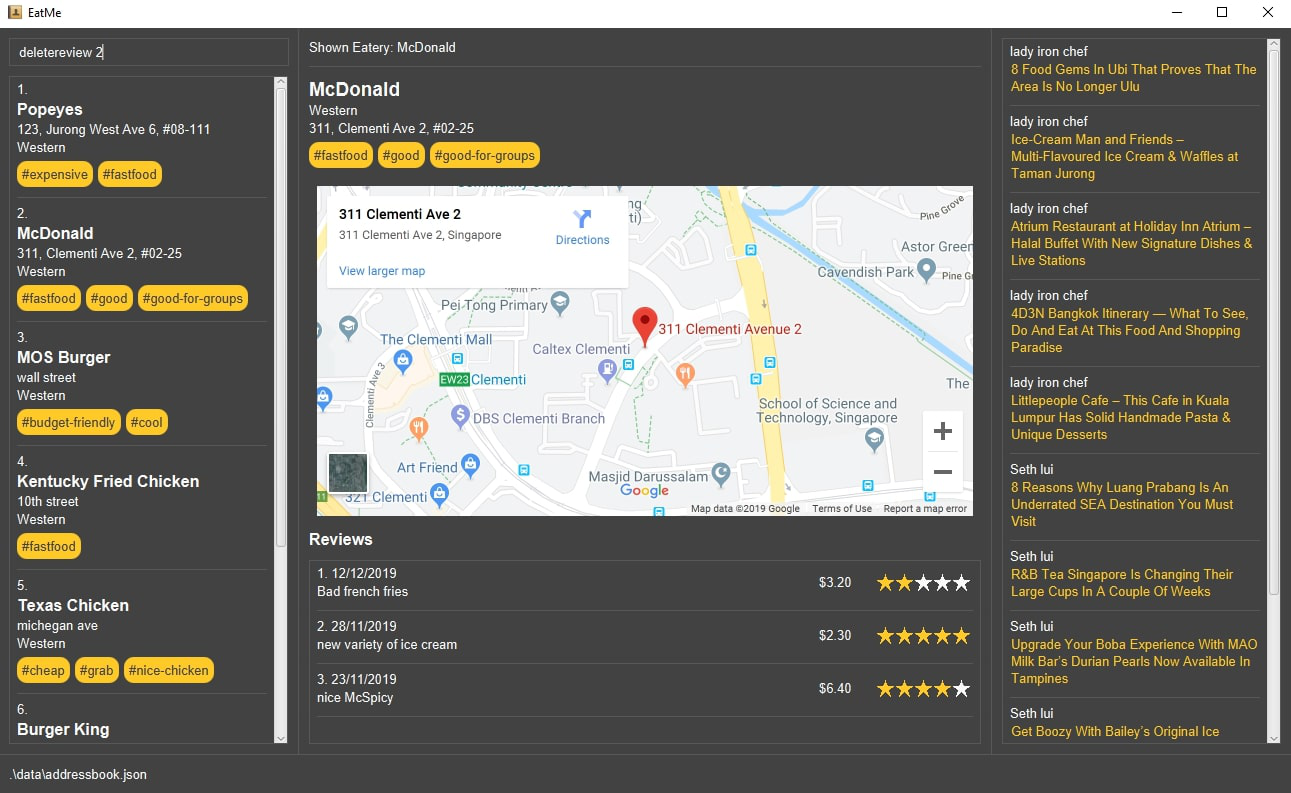The height and width of the screenshot is (793, 1291).
Task: Open '4D3N Bangkok Itinerary' article
Action: (1129, 330)
